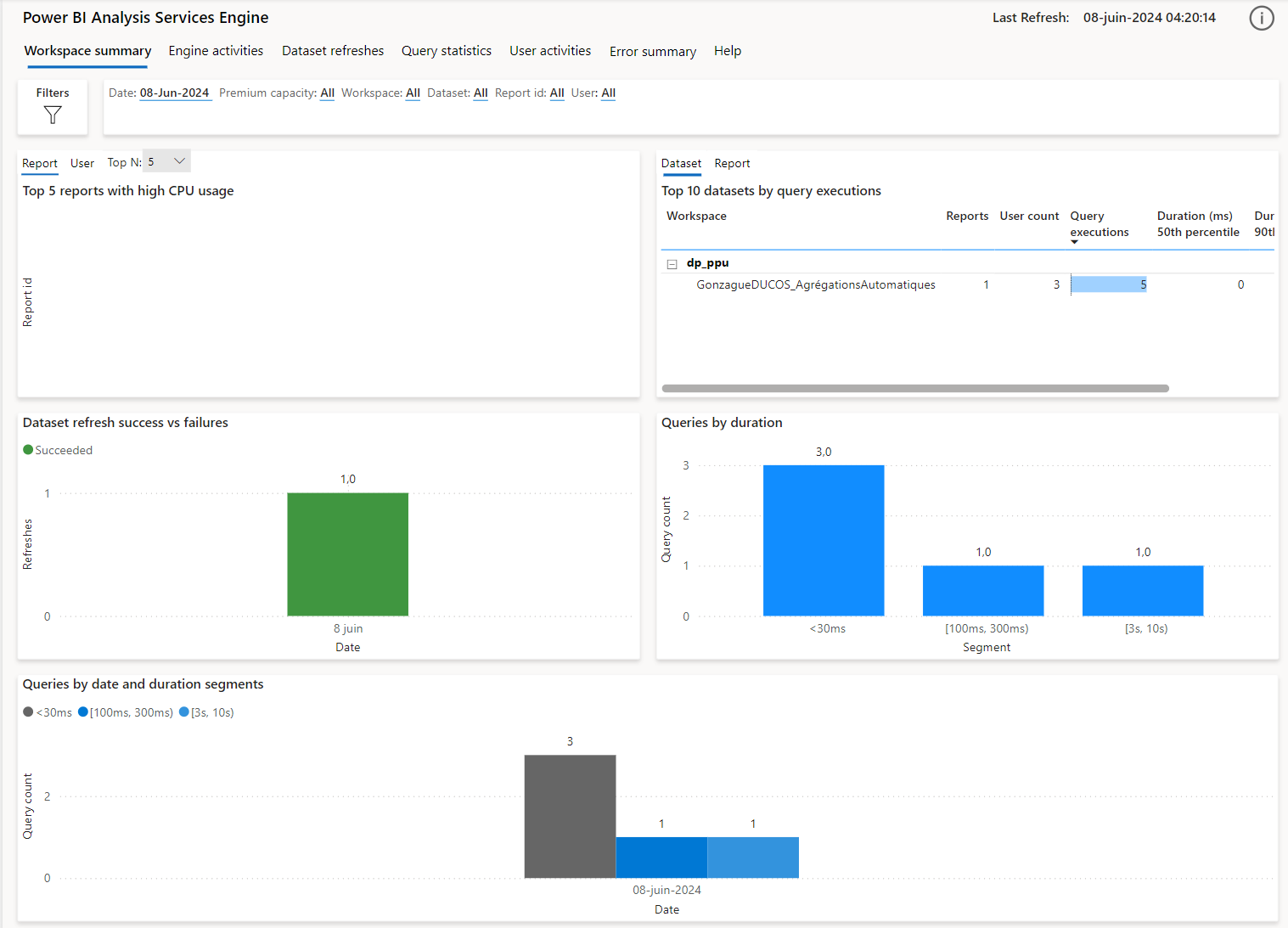Switch to the Error summary tab
Image resolution: width=1288 pixels, height=928 pixels.
click(x=653, y=52)
